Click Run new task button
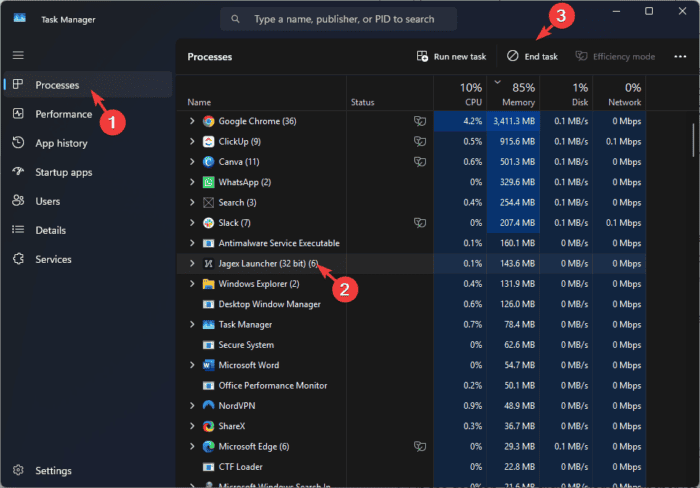This screenshot has height=488, width=700. pos(451,57)
